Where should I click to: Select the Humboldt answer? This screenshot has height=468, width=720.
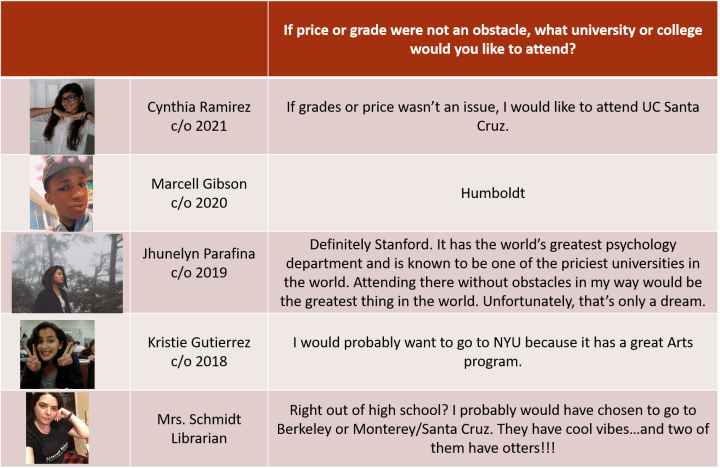pos(492,194)
